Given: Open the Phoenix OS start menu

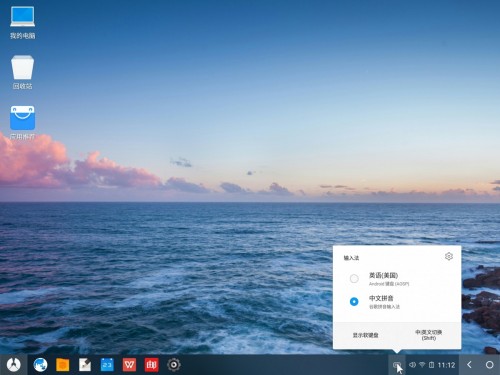Looking at the screenshot, I should point(14,365).
